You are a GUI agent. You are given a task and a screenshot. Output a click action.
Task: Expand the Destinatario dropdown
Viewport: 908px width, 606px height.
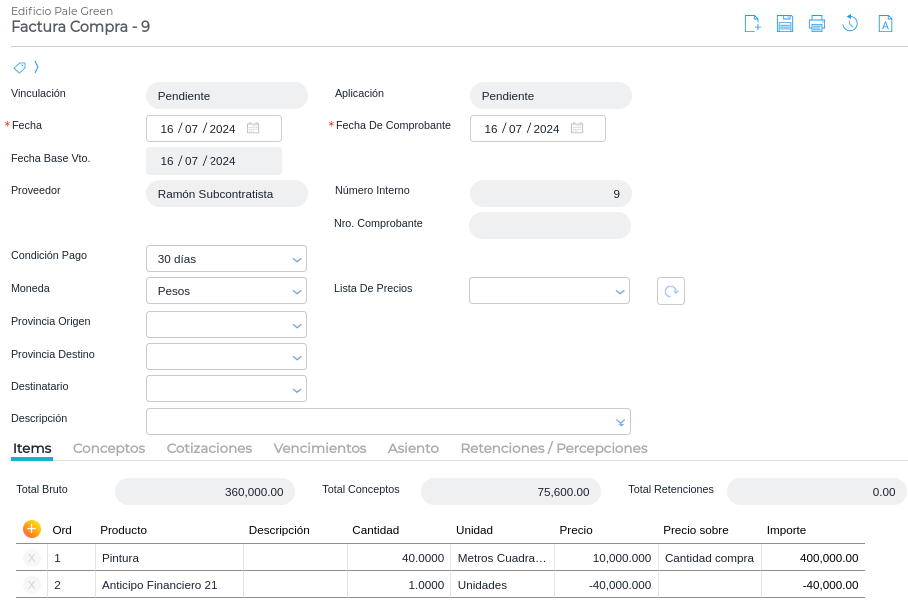tap(297, 389)
